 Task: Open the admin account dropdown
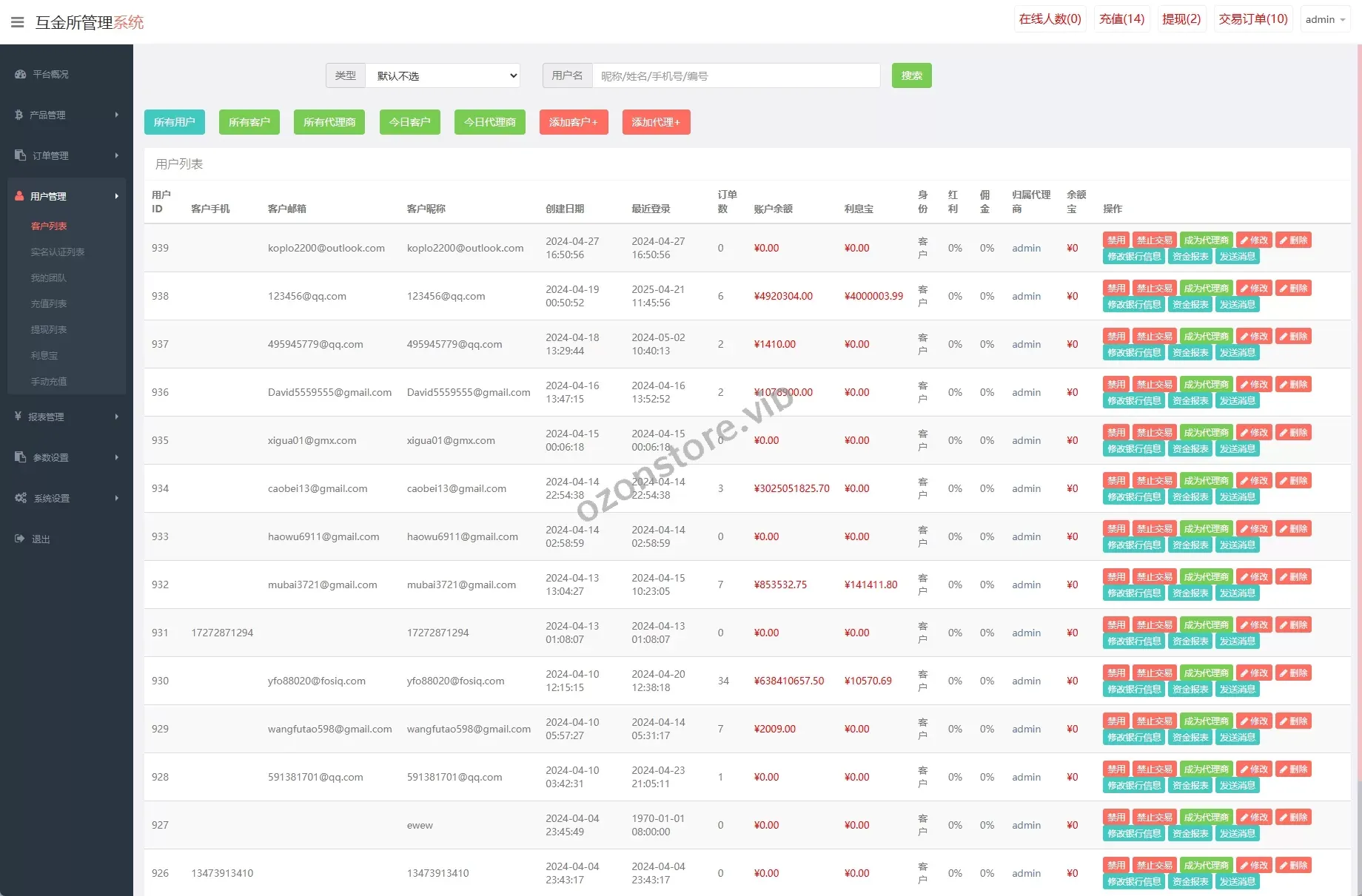tap(1324, 19)
